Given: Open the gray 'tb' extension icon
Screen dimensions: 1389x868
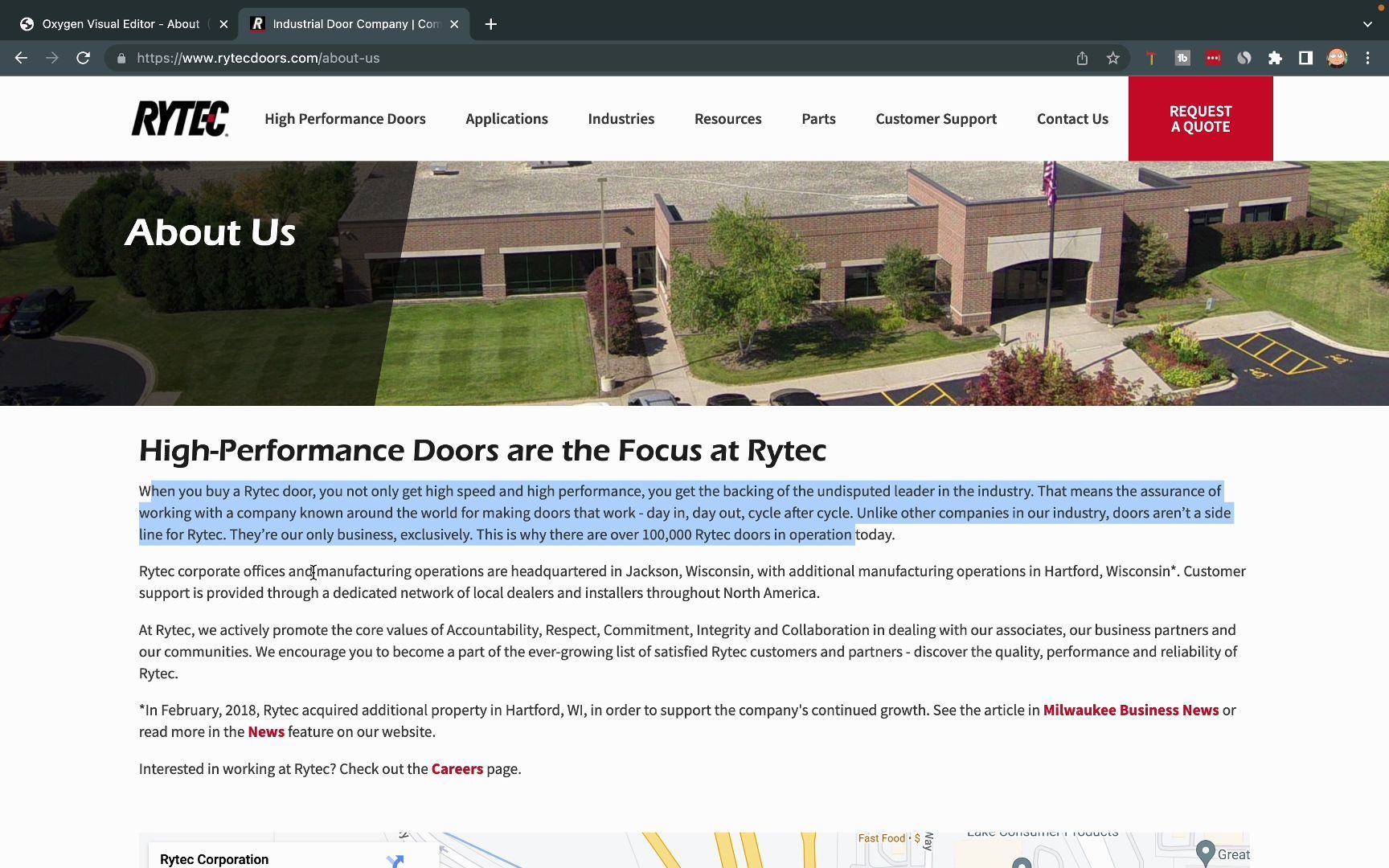Looking at the screenshot, I should coord(1182,58).
